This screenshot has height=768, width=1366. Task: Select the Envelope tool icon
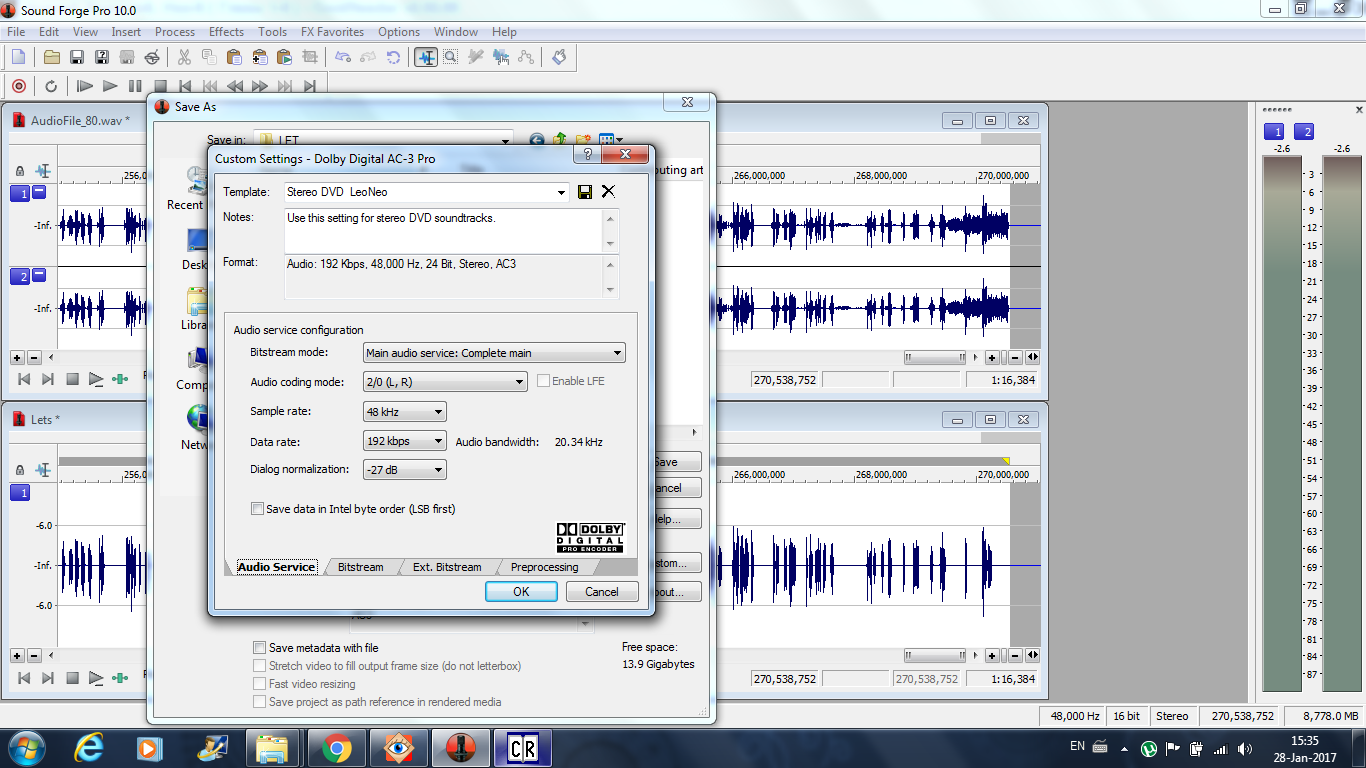click(526, 57)
